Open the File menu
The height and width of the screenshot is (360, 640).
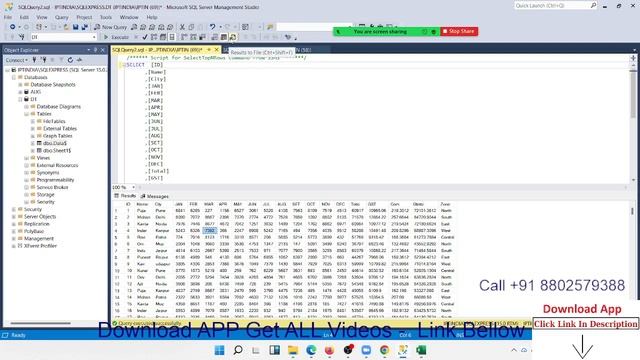8,17
